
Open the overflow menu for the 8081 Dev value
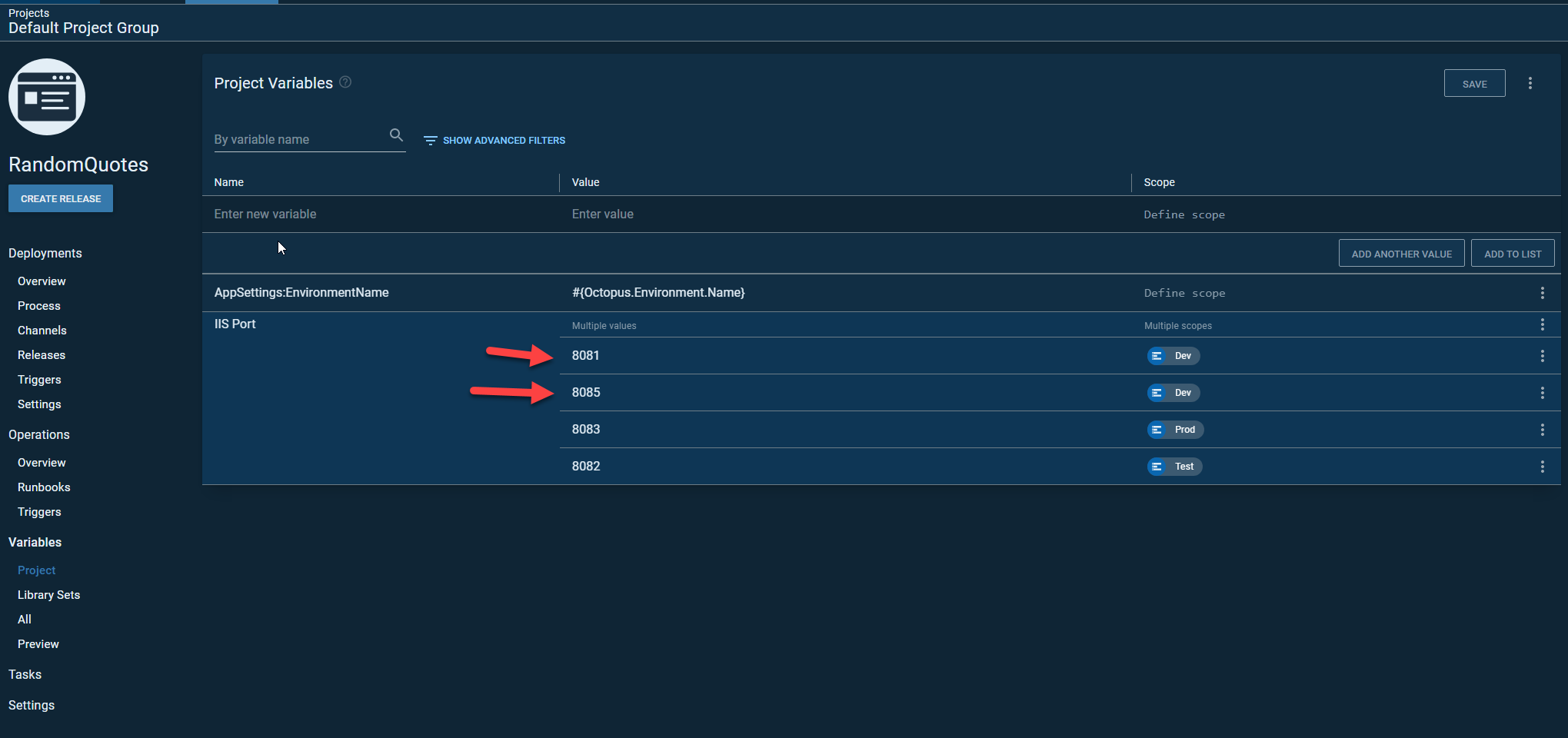point(1542,356)
